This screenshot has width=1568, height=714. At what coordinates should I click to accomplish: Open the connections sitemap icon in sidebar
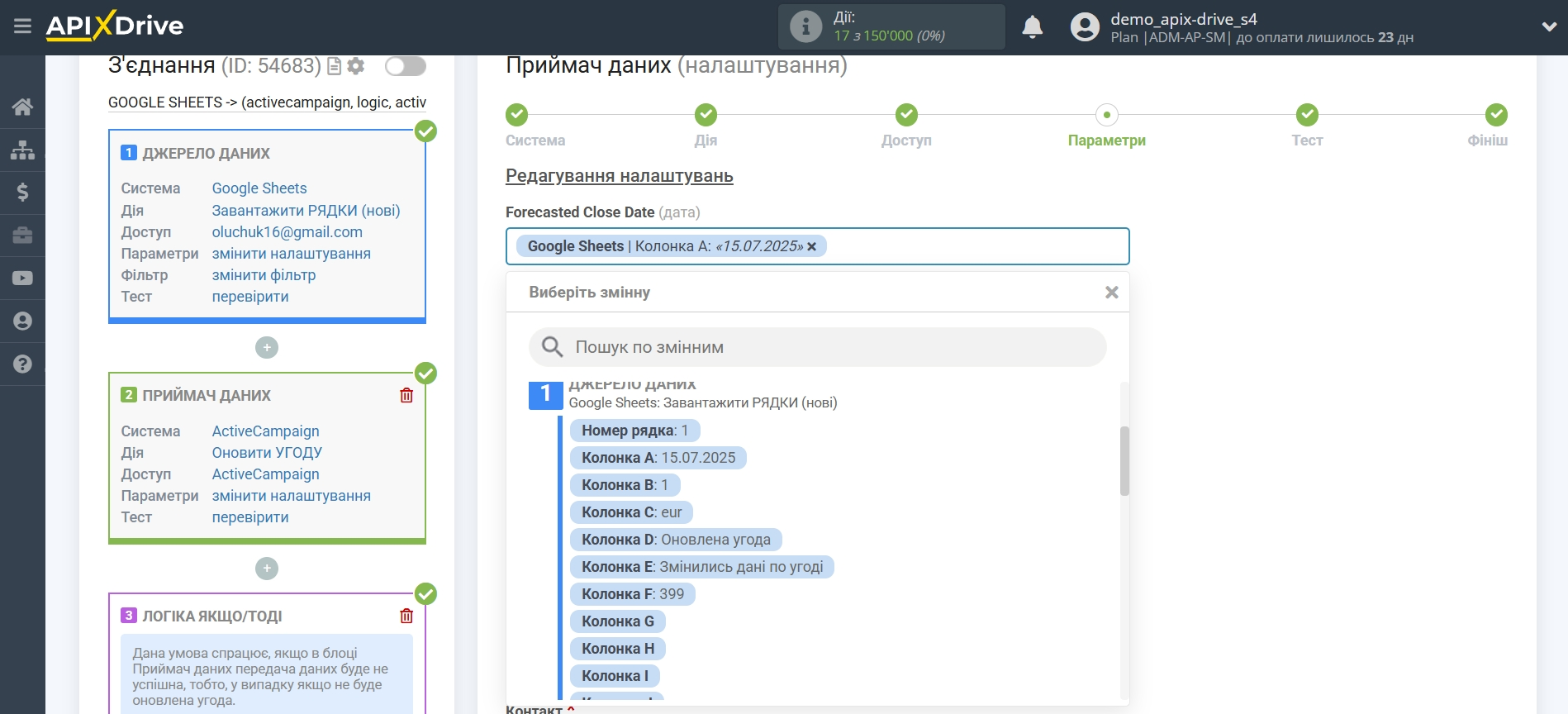pos(22,150)
